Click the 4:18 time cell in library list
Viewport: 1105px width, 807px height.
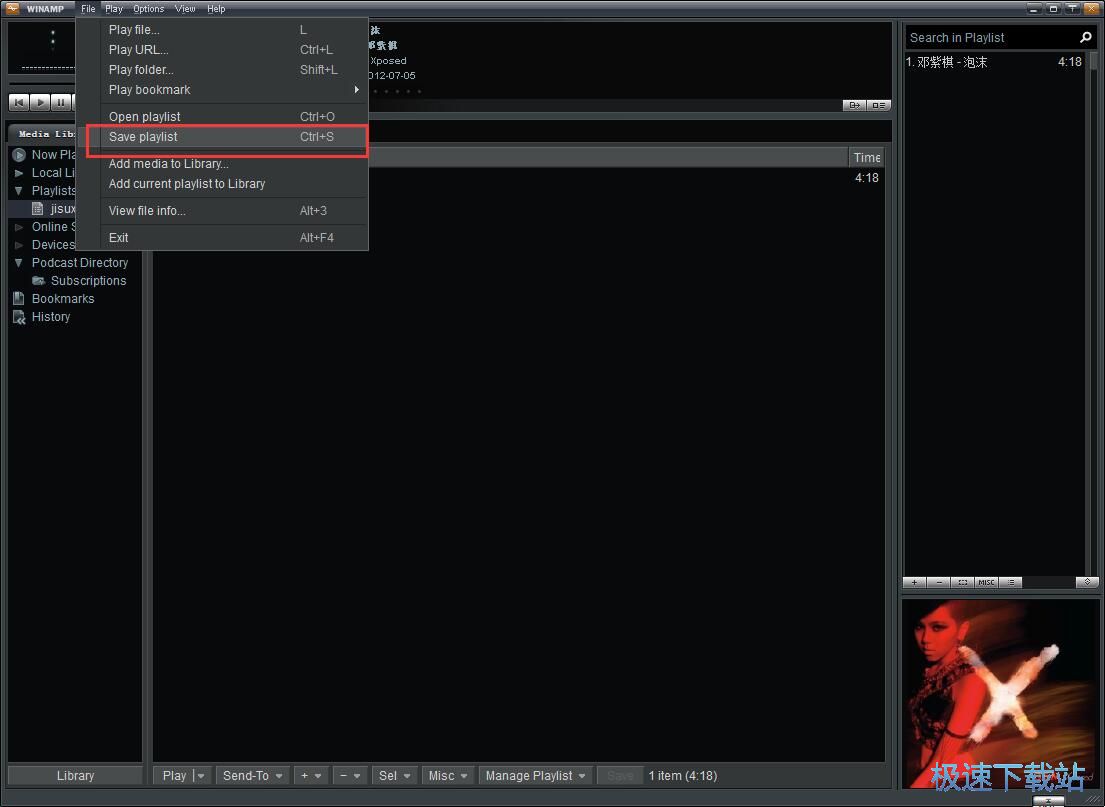pos(866,178)
